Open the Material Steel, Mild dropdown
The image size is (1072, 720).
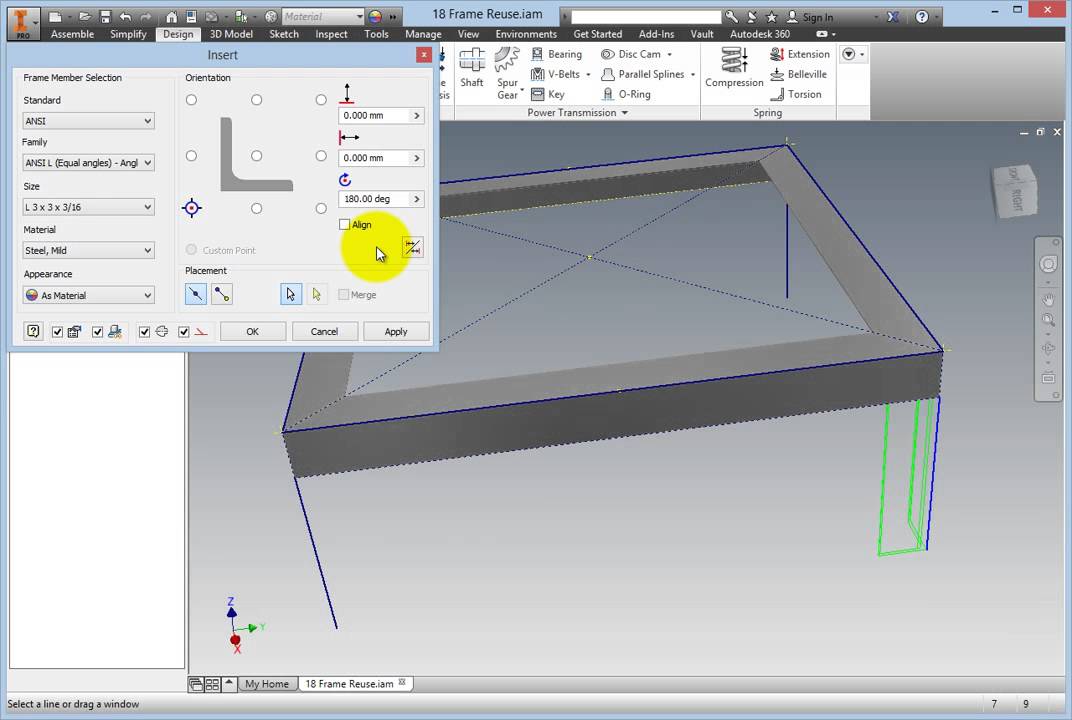[x=88, y=250]
